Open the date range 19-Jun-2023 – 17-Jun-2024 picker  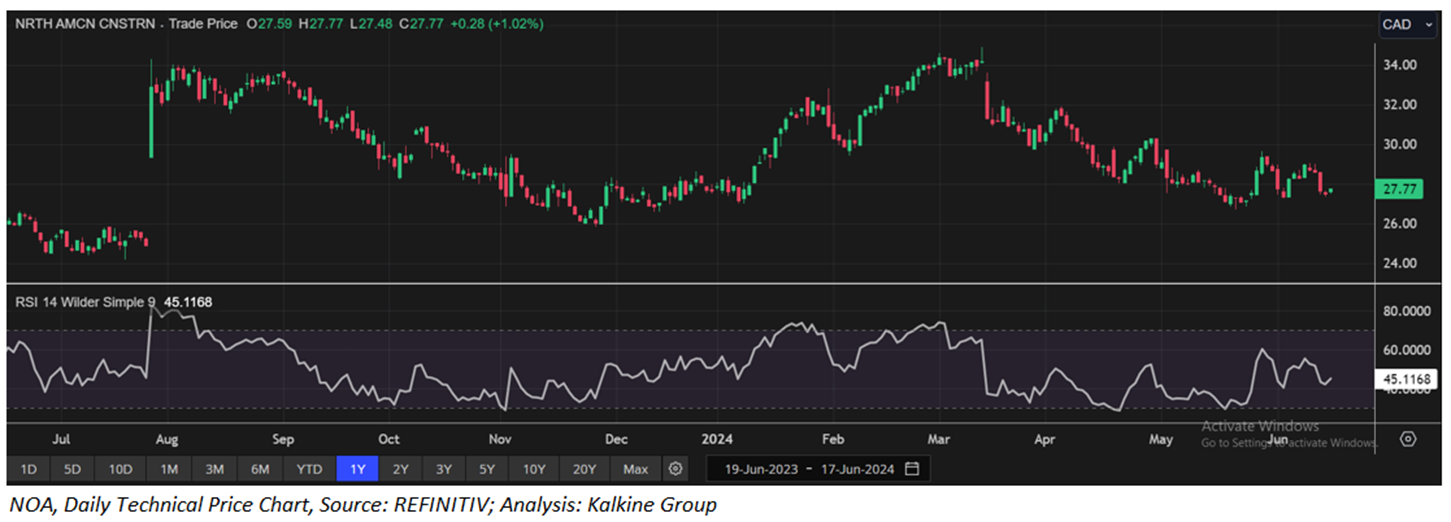tap(818, 468)
